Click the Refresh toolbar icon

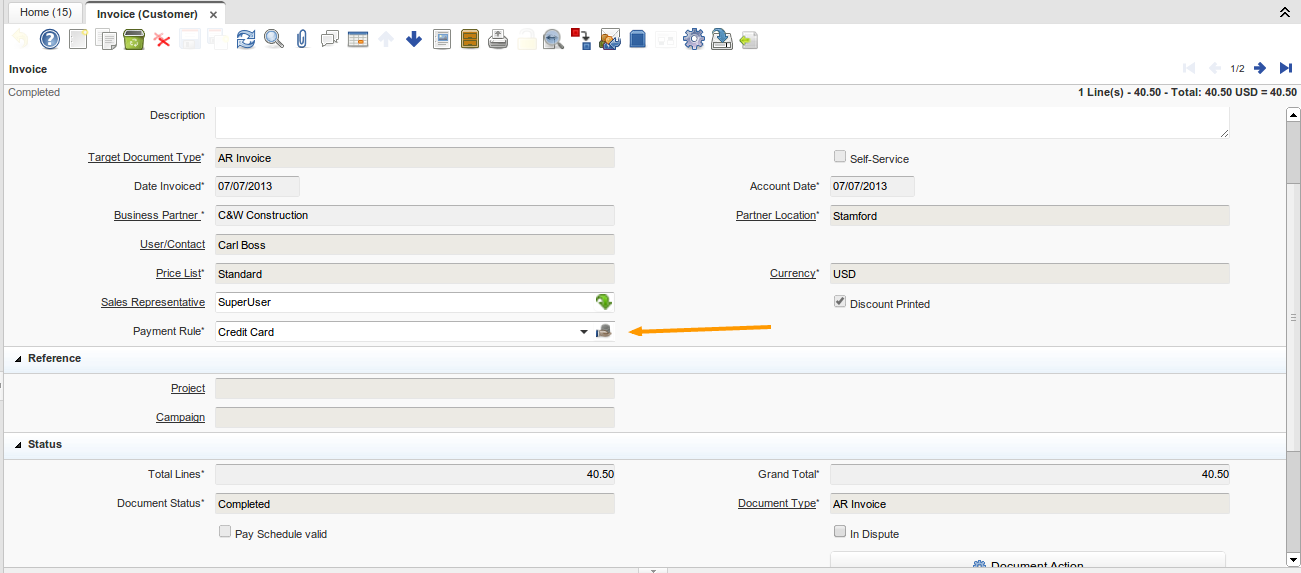click(246, 40)
